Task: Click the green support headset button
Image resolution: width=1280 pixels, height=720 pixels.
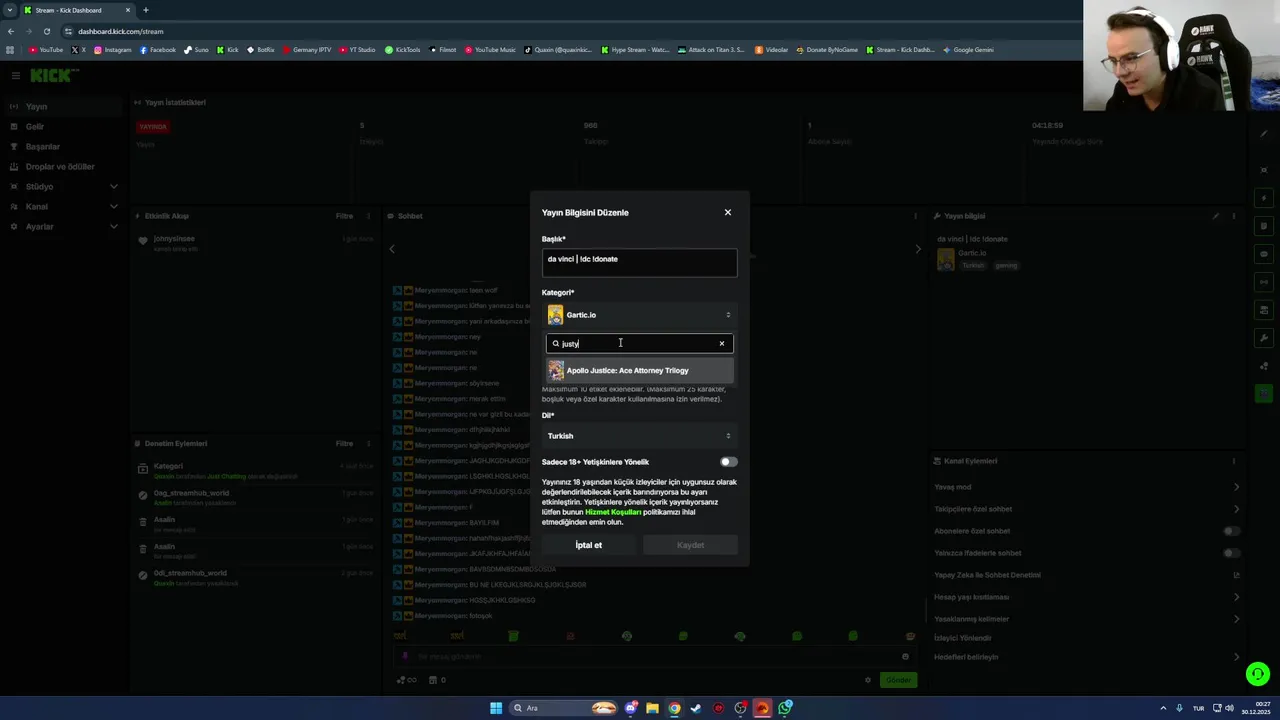Action: click(x=1258, y=674)
